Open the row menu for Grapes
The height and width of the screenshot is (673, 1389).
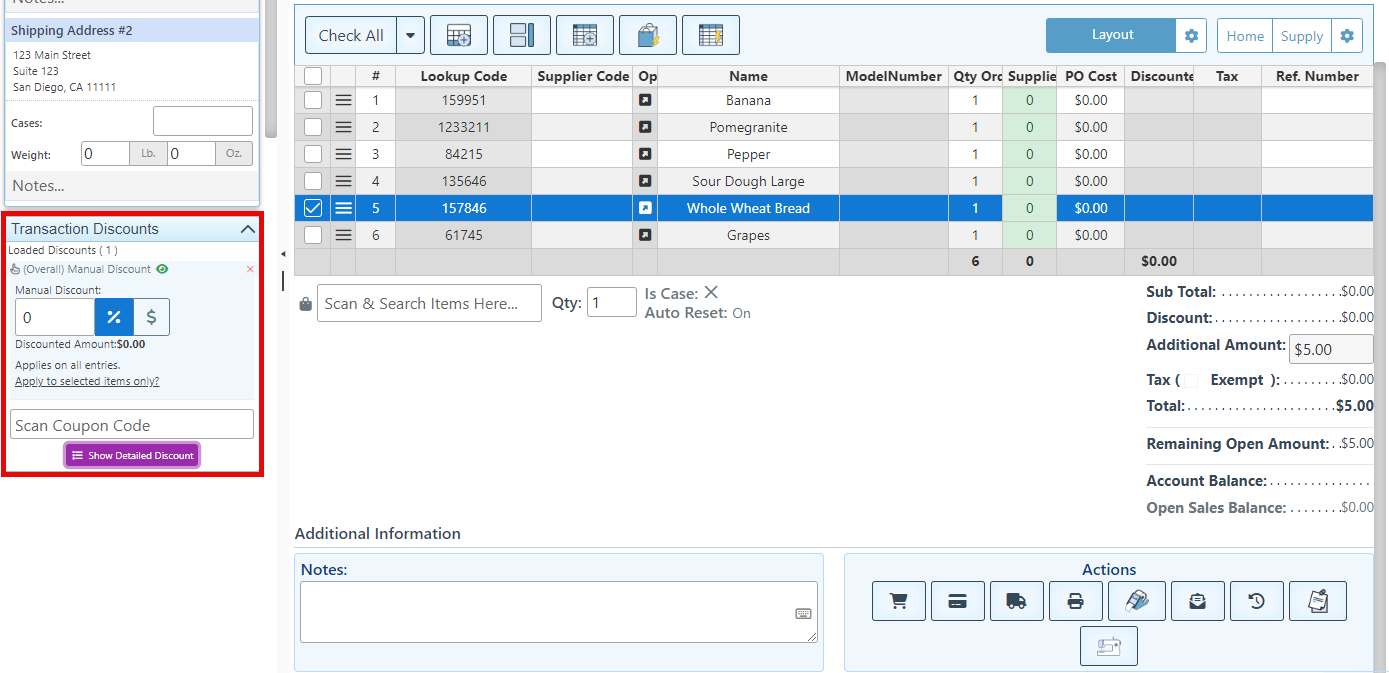[343, 235]
